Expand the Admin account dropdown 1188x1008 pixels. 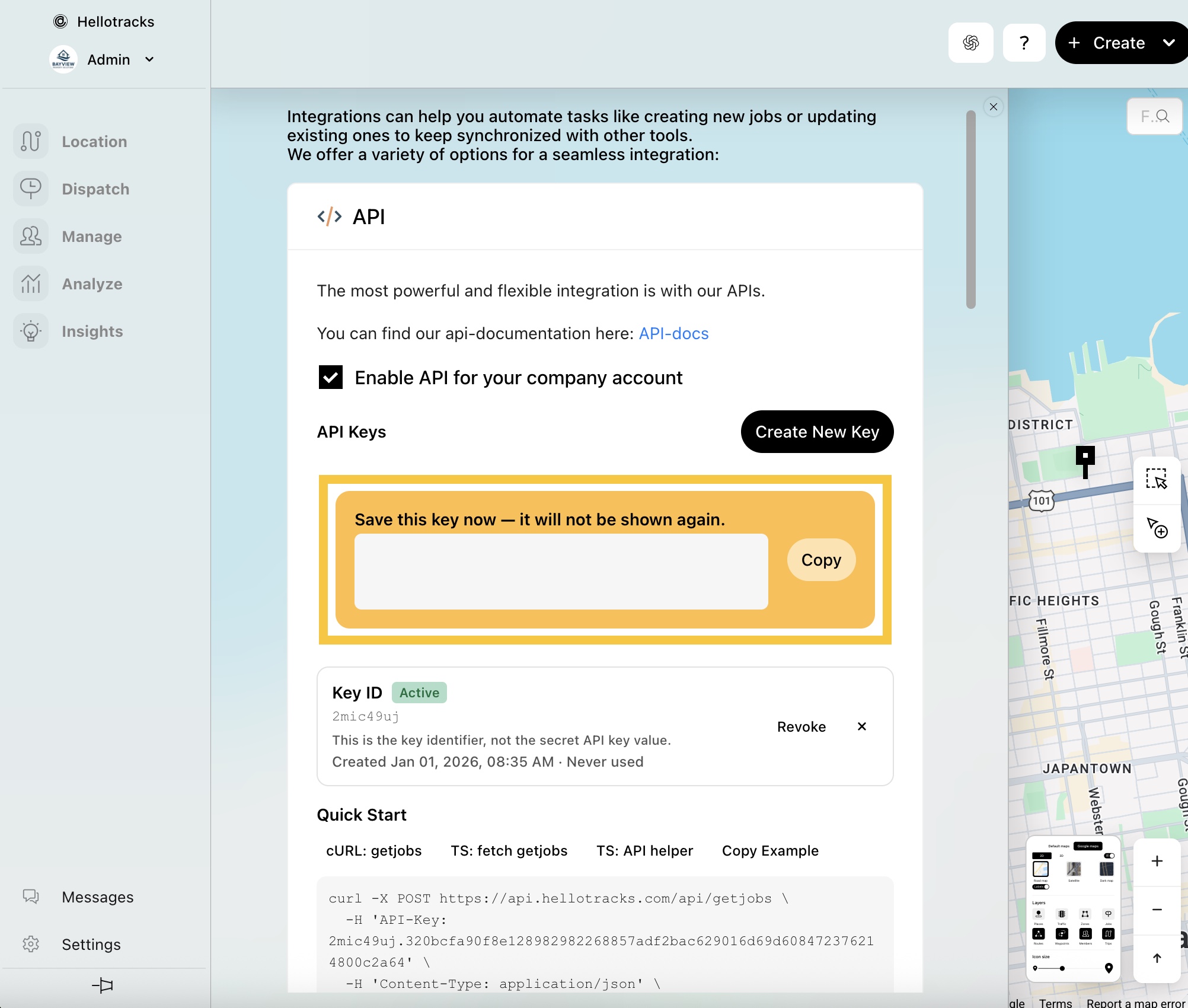click(x=149, y=59)
